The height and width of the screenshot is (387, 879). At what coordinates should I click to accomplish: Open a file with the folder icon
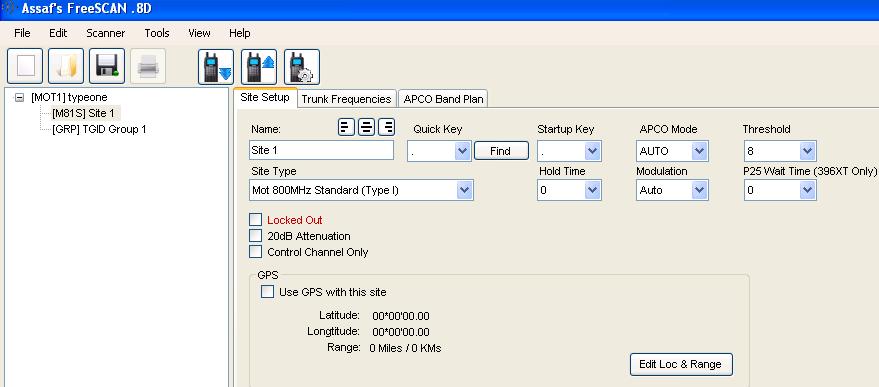click(x=66, y=66)
